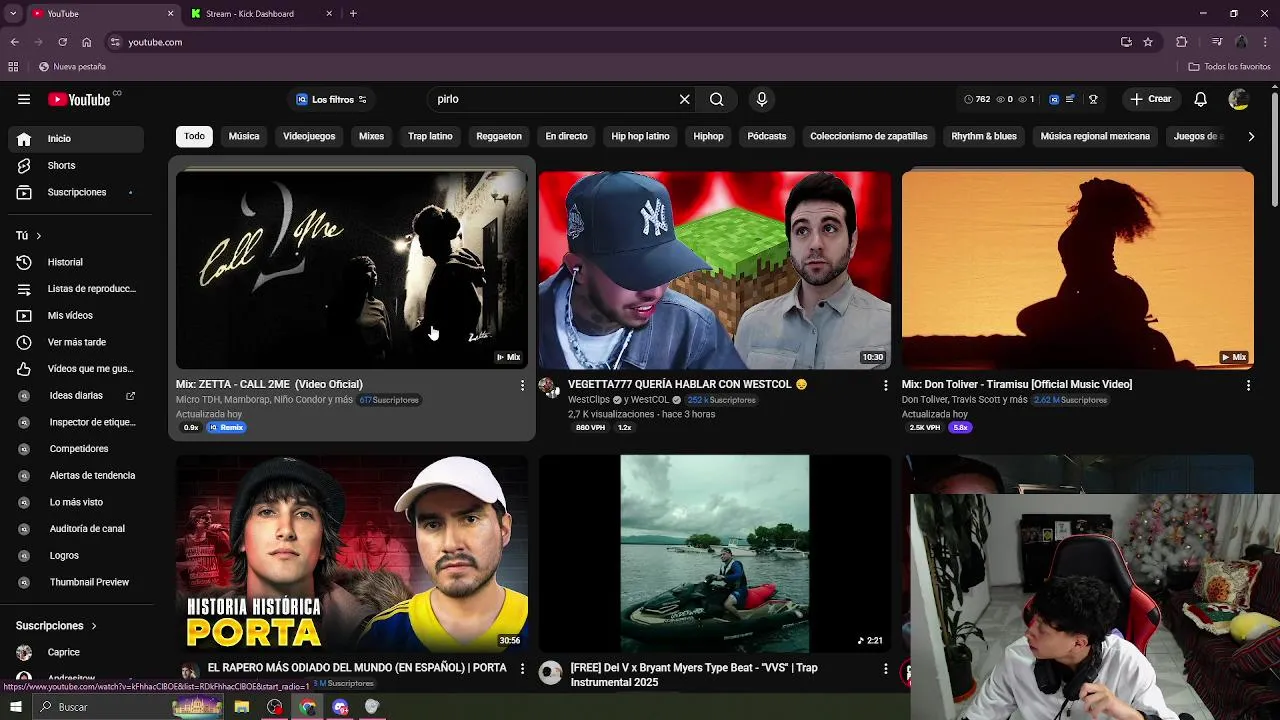Go back to the previous page
The image size is (1280, 720).
coord(14,42)
